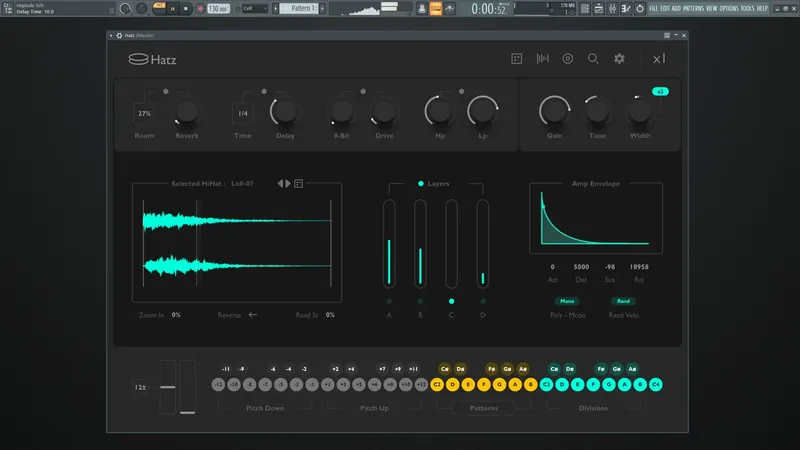Click the yellow C3 Patterns key
Screen dimensions: 800x450
point(438,384)
